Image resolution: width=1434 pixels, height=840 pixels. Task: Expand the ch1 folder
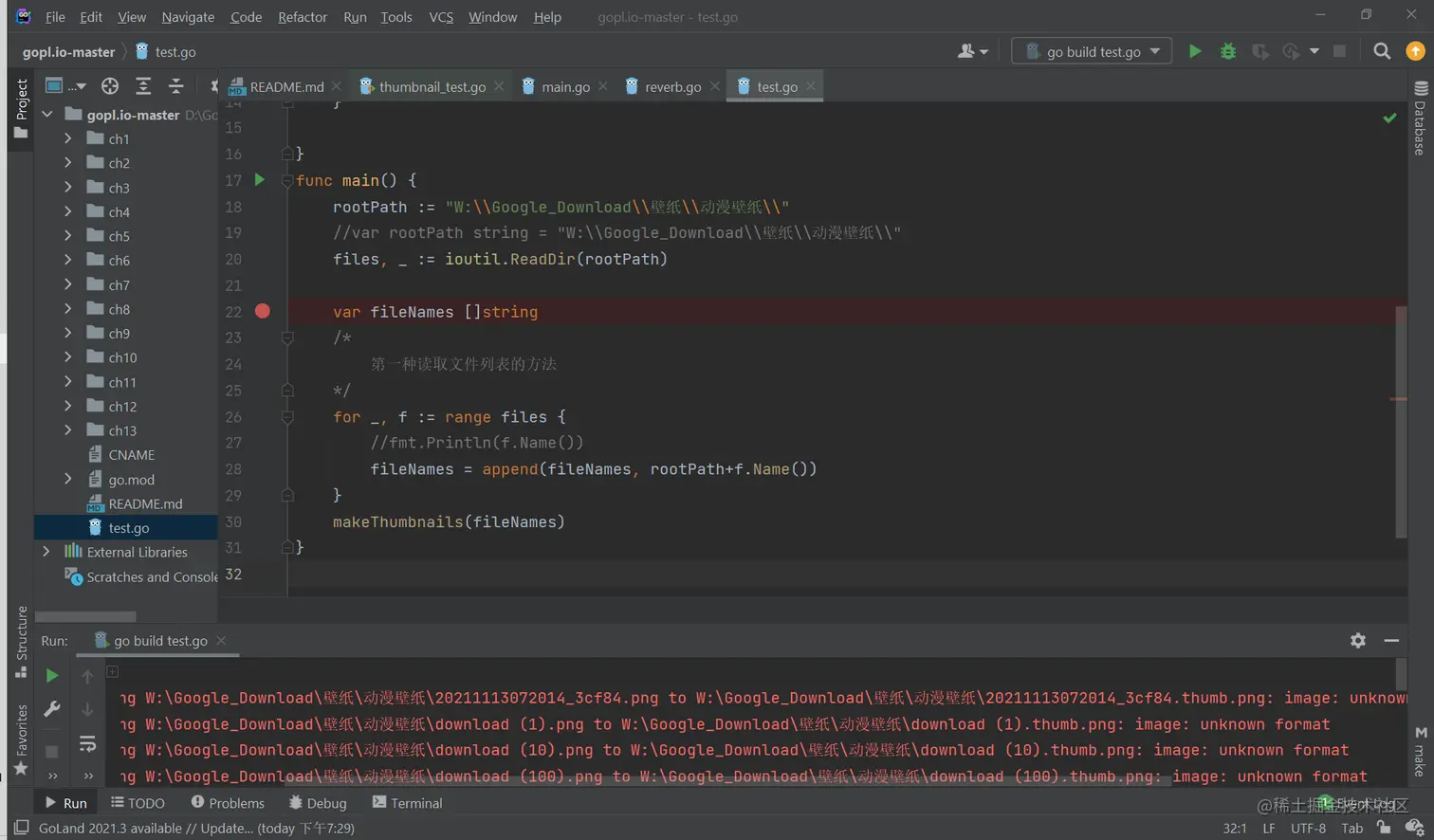pos(68,138)
